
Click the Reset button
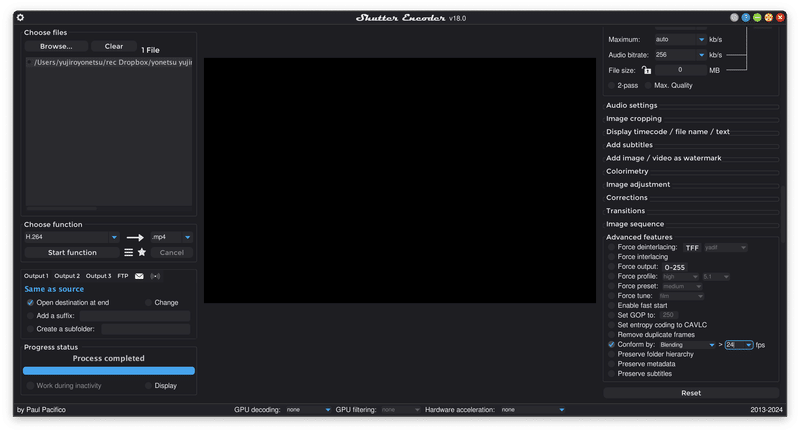(x=691, y=393)
